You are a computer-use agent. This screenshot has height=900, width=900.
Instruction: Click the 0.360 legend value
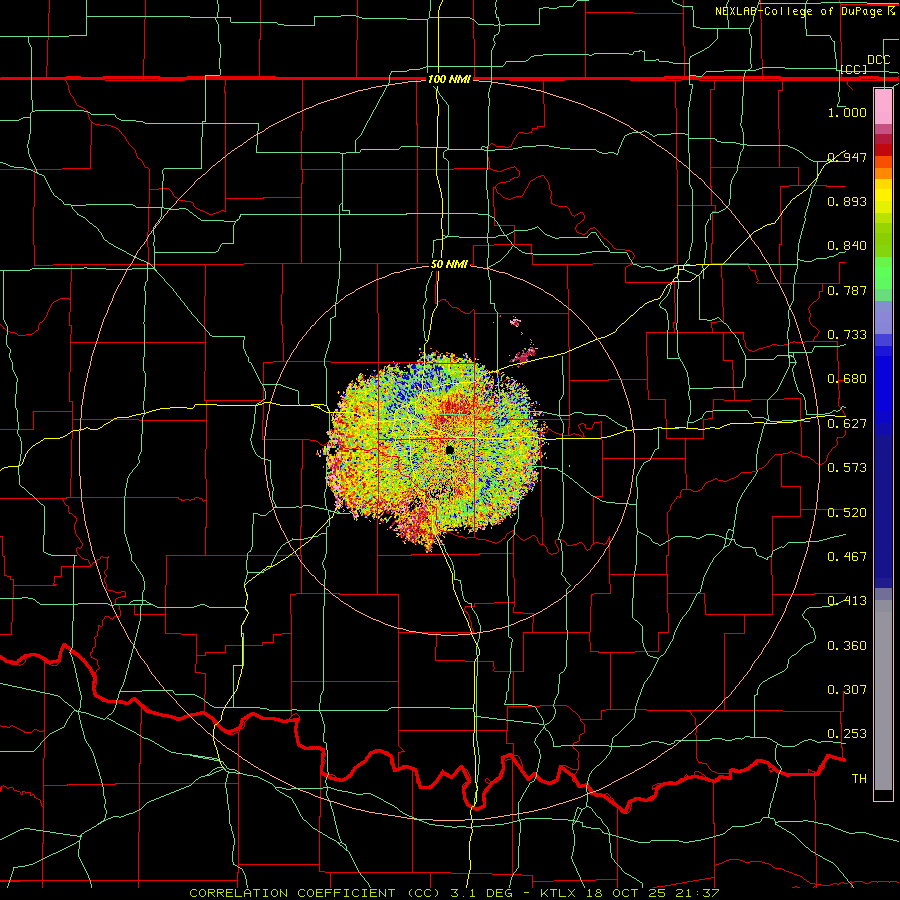(847, 646)
